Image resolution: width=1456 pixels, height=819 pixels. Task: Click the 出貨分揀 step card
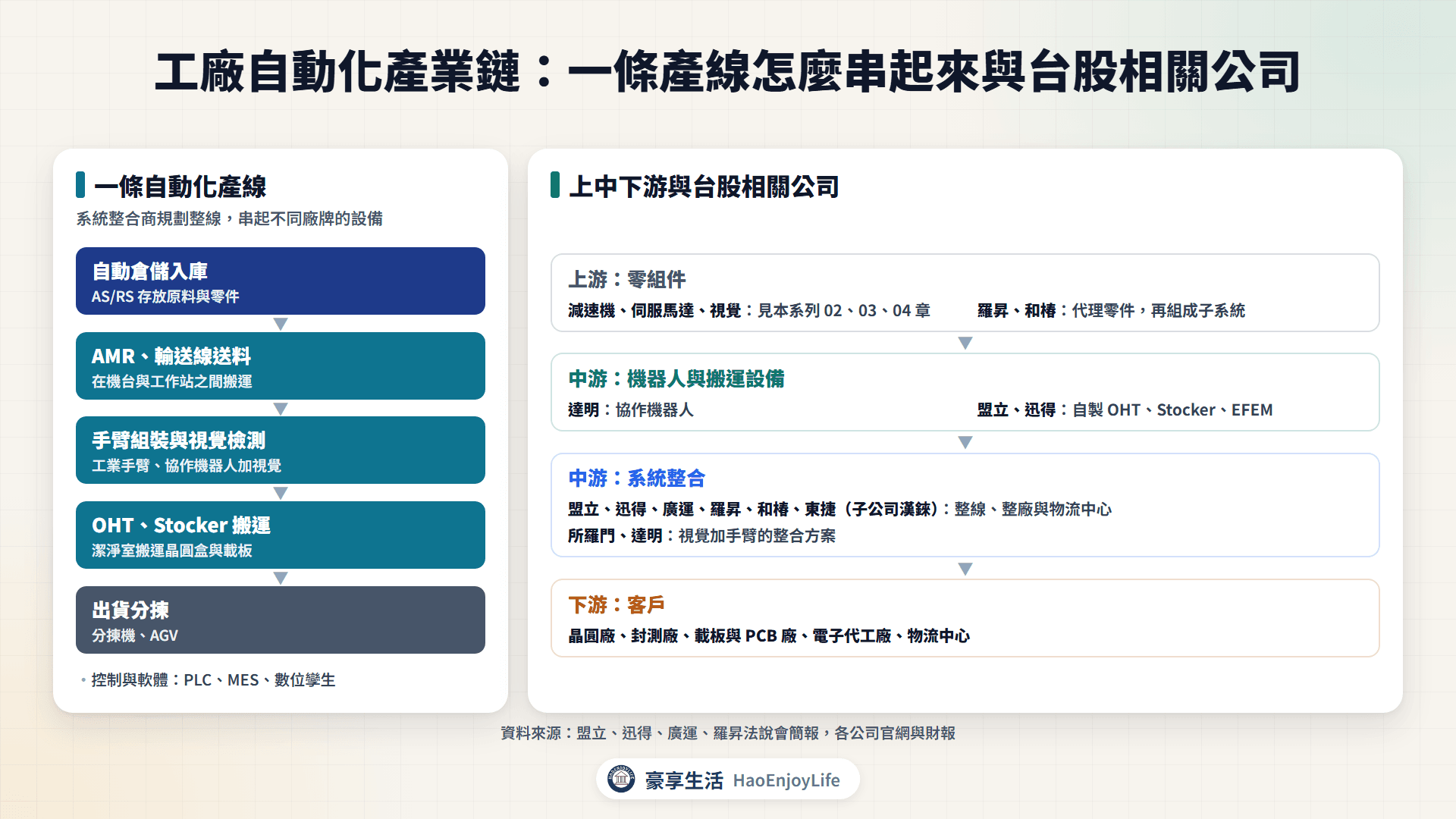coord(281,620)
